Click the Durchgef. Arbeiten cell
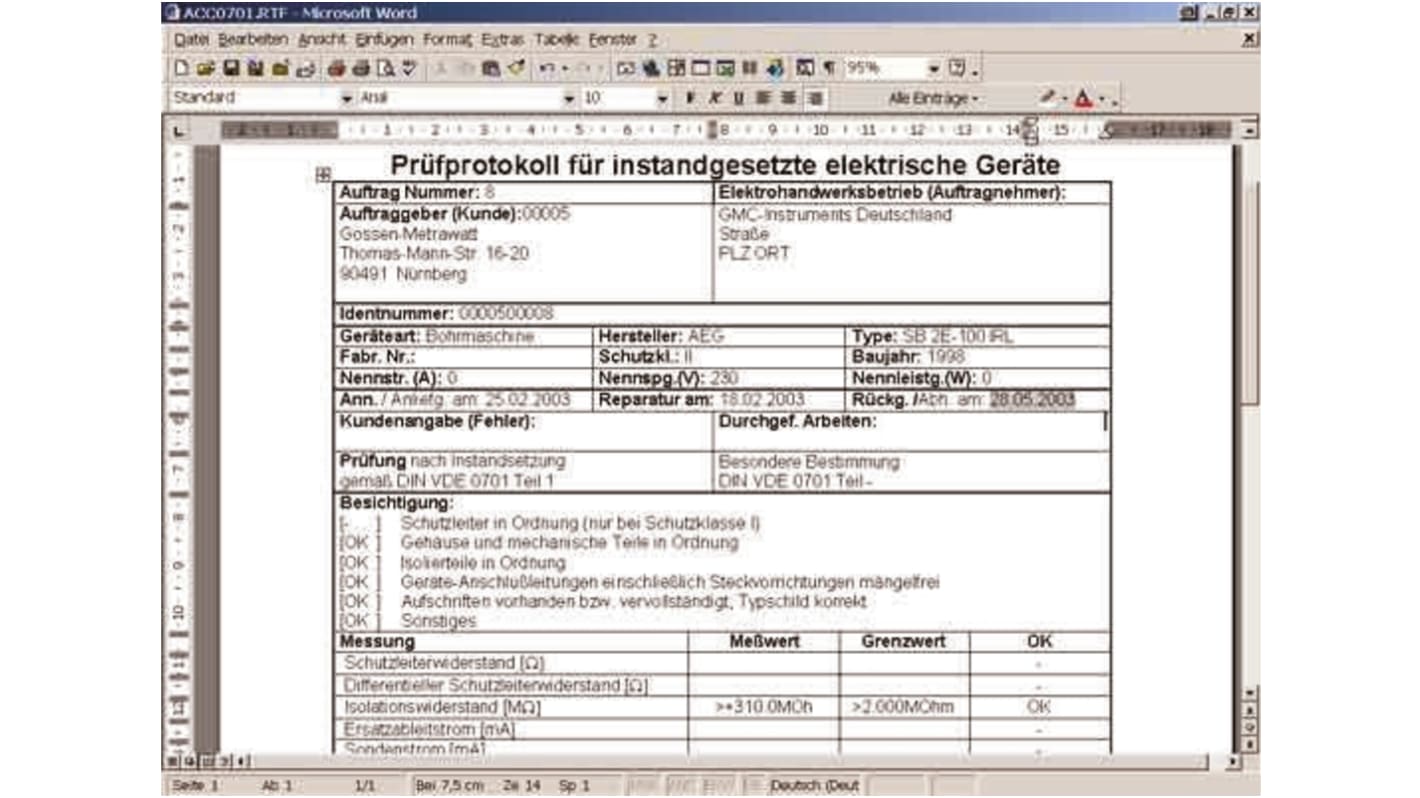This screenshot has height=798, width=1420. tap(911, 431)
